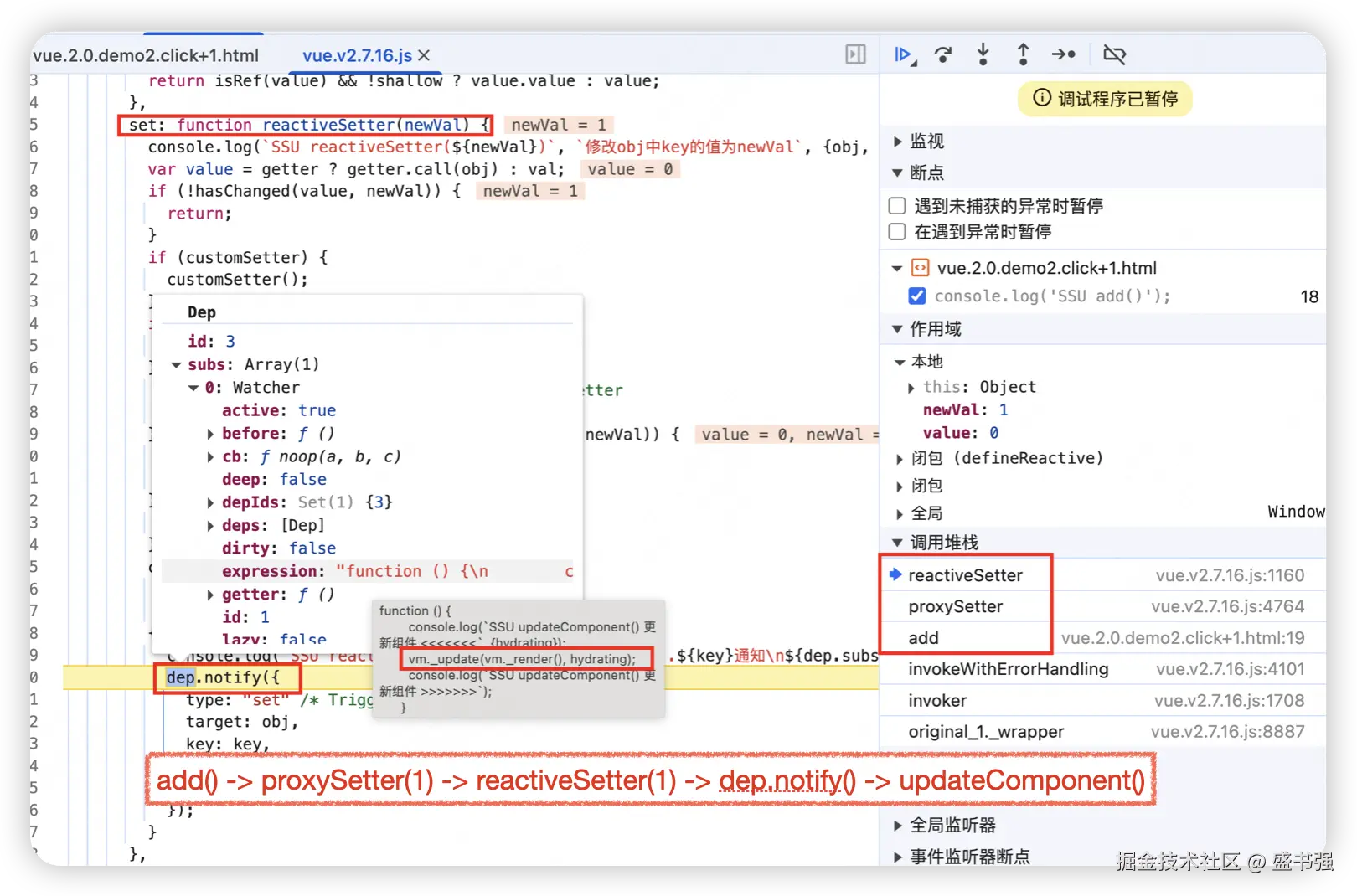This screenshot has height=896, width=1357.
Task: Expand the 全局监听器 section
Action: tap(898, 826)
